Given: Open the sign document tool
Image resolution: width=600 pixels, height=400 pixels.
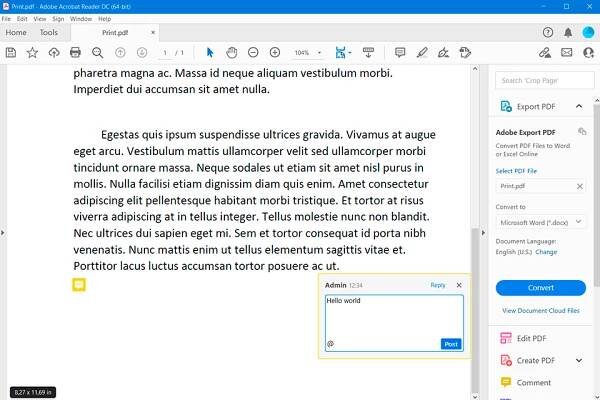Looking at the screenshot, I should (443, 52).
